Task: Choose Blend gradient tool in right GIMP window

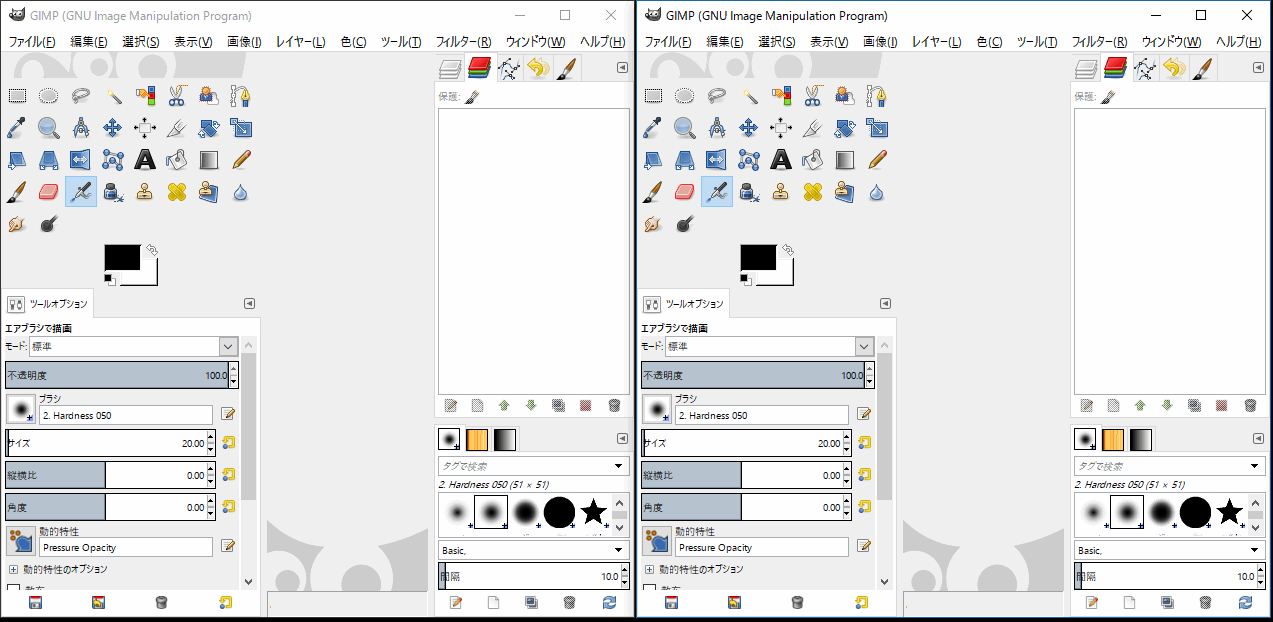Action: coord(845,160)
